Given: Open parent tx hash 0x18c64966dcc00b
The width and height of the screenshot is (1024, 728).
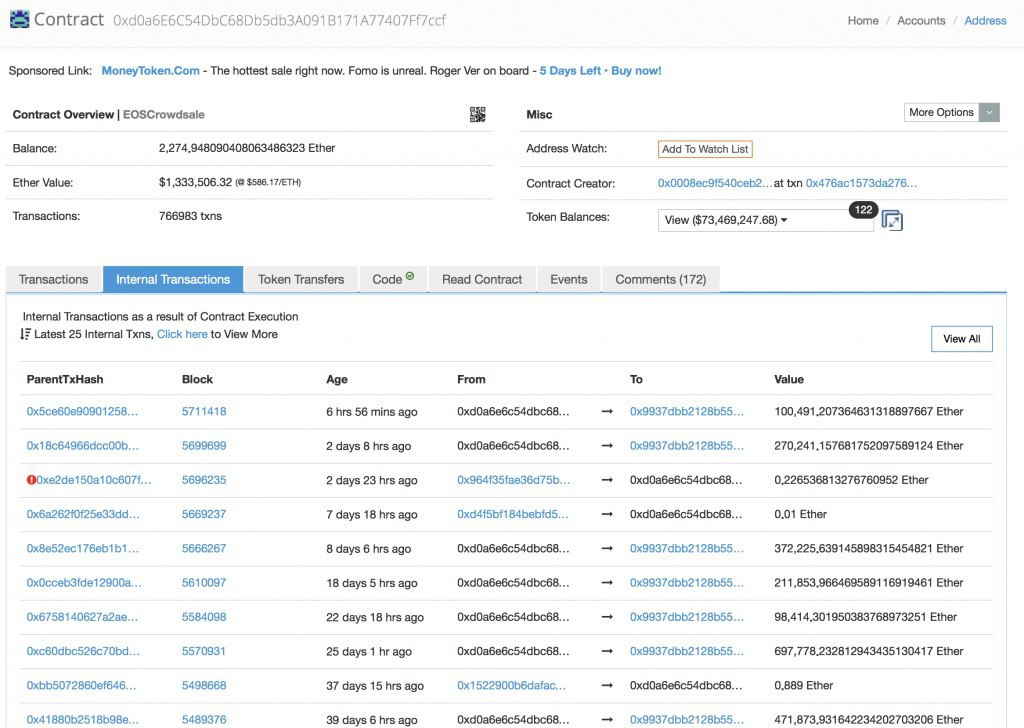Looking at the screenshot, I should (x=83, y=446).
